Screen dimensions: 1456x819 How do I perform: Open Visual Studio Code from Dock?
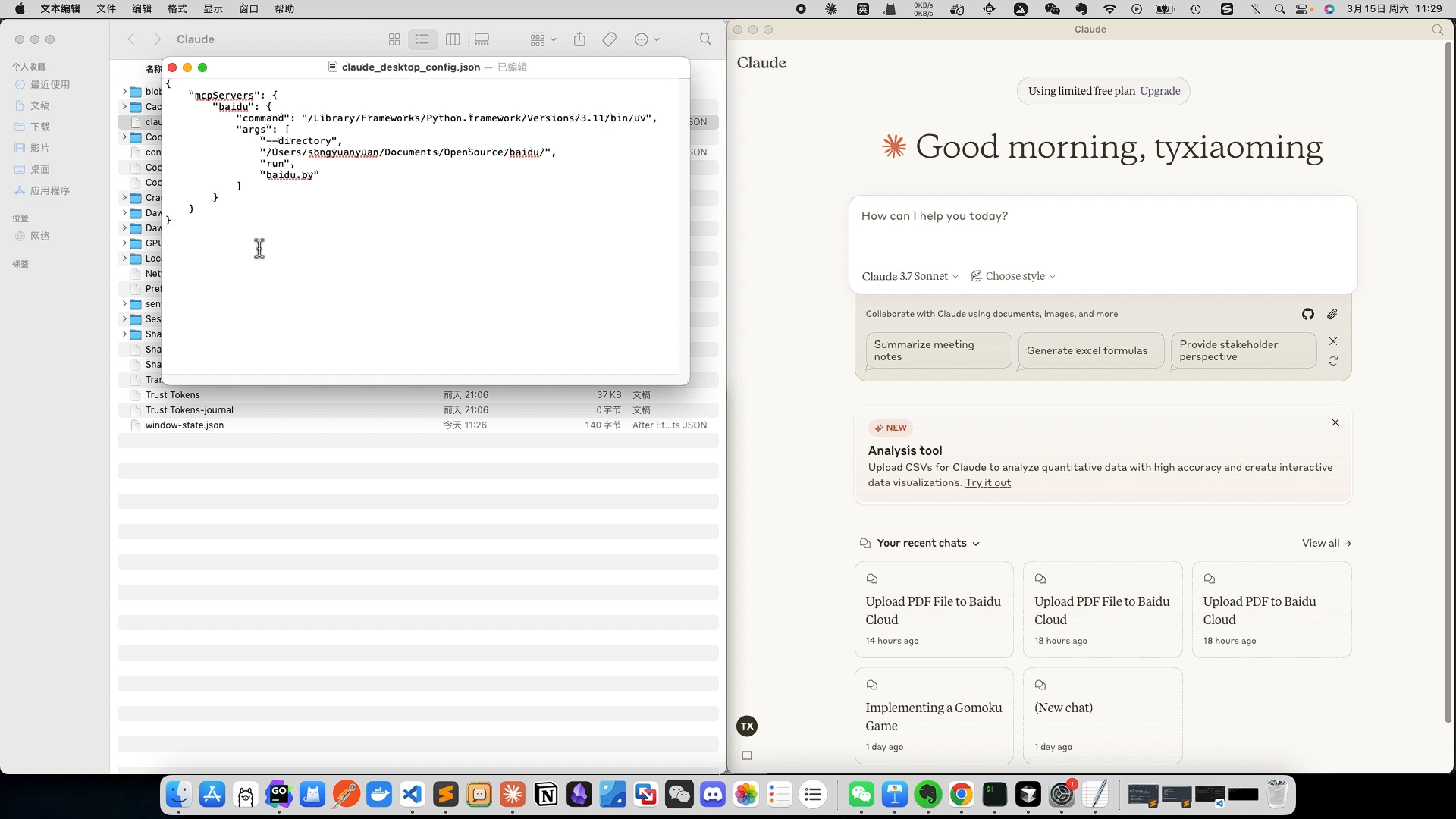click(x=412, y=794)
